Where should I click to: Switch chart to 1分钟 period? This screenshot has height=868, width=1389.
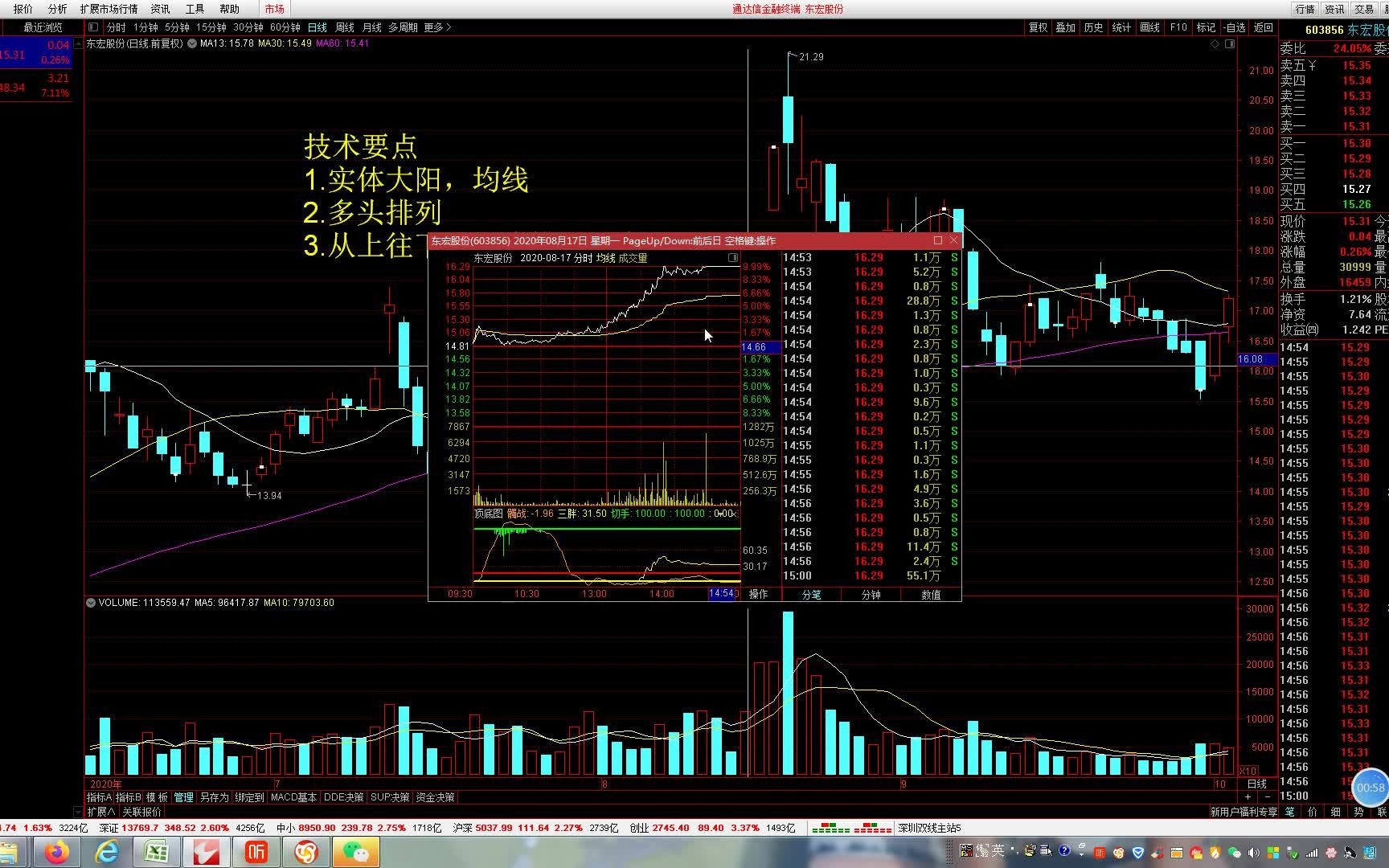(145, 27)
